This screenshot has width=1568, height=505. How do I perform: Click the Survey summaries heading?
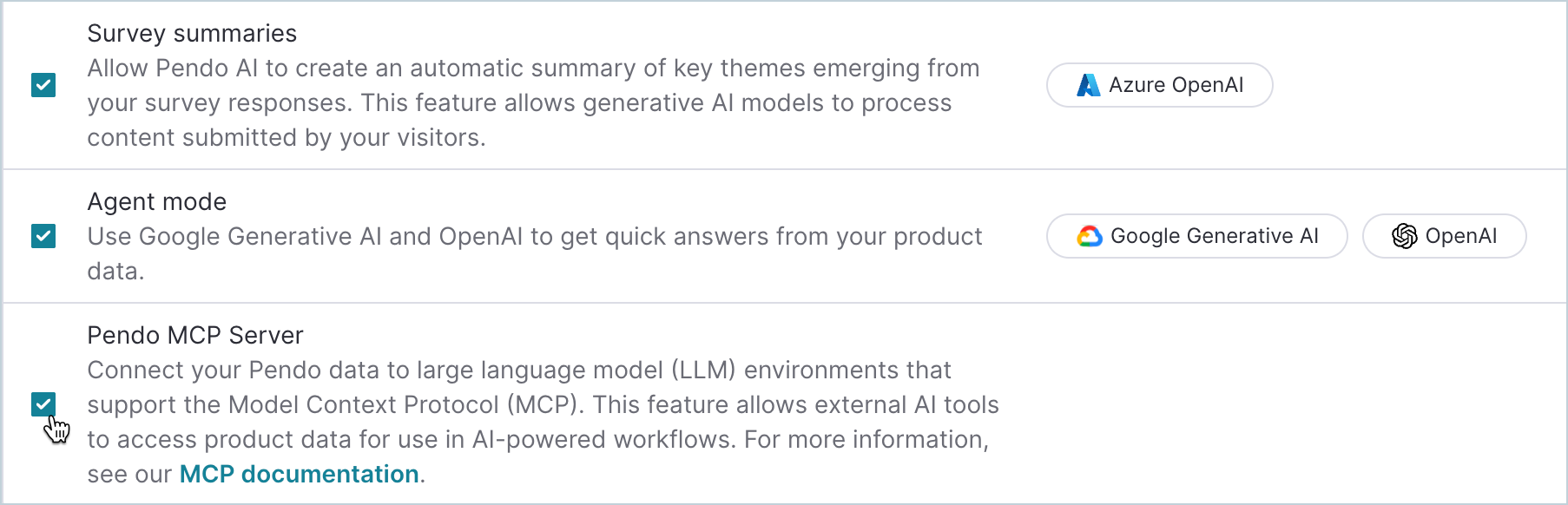point(192,33)
